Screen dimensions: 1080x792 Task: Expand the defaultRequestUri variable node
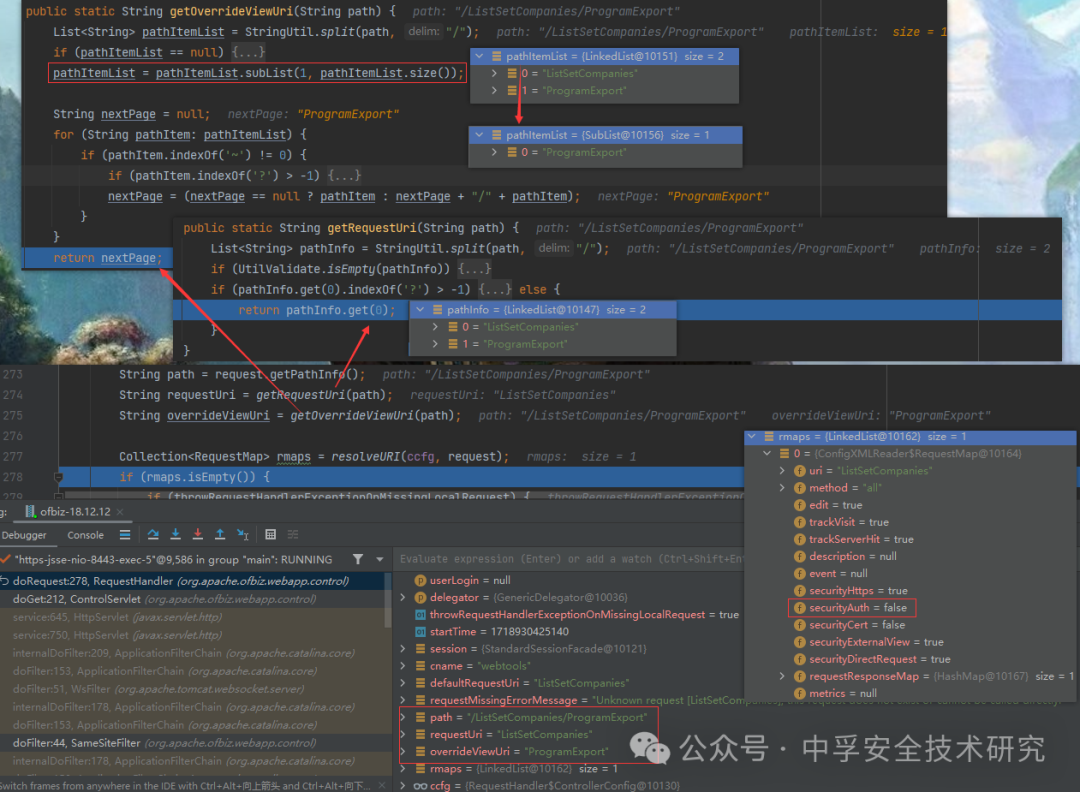(x=403, y=683)
